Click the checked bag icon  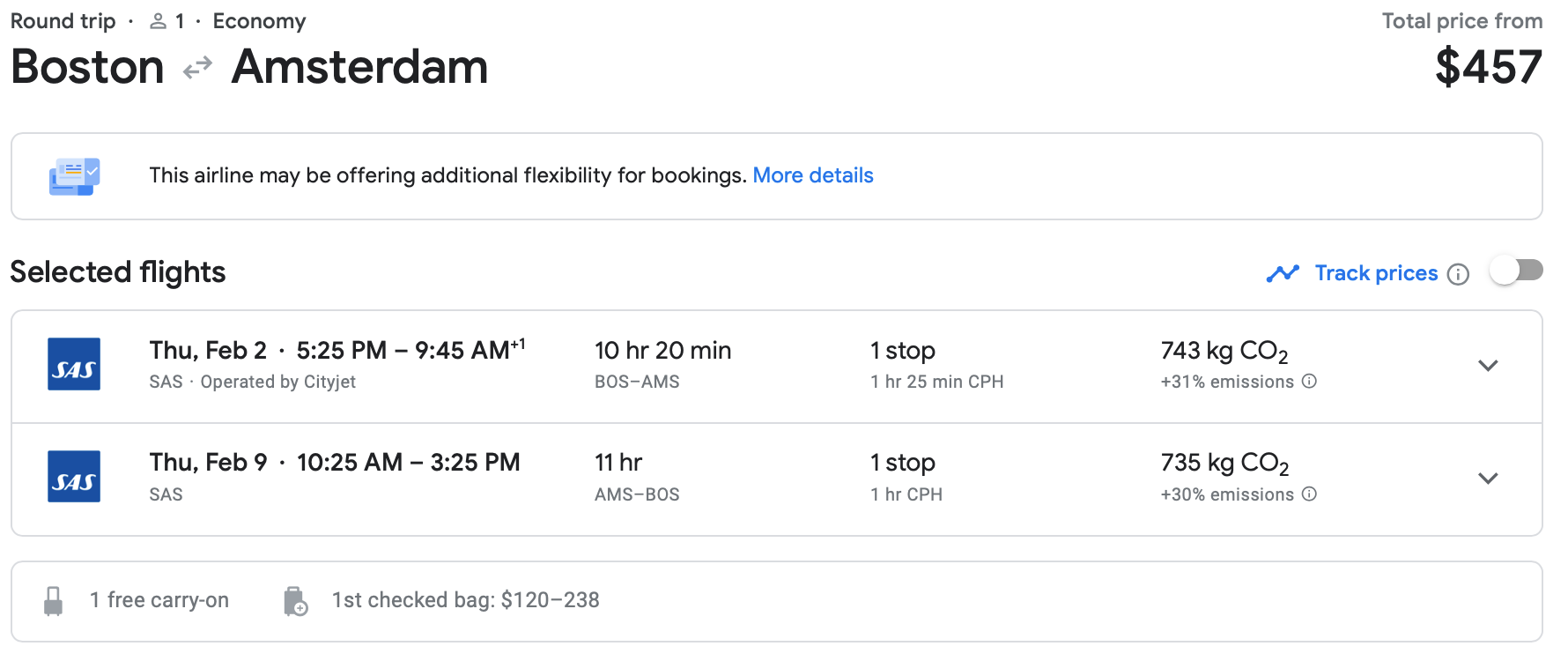[x=296, y=601]
